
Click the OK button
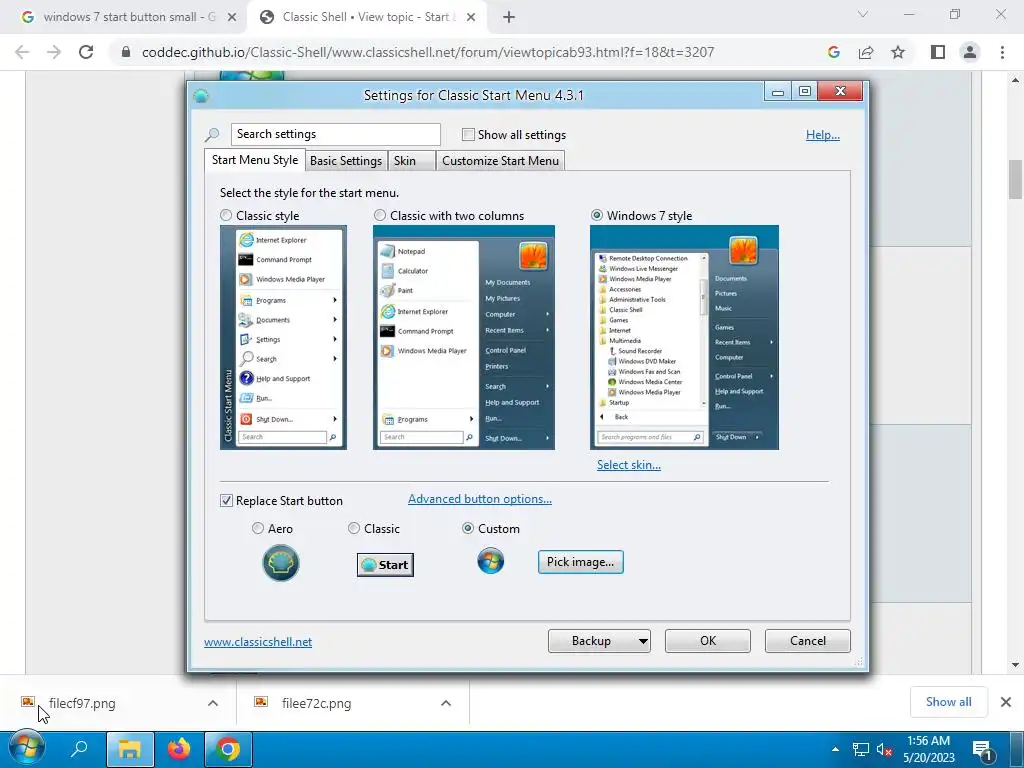click(x=708, y=641)
